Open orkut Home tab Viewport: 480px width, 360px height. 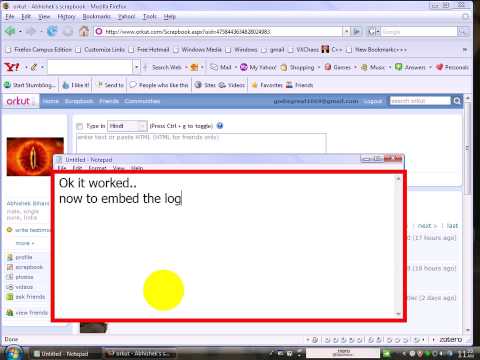(x=51, y=101)
